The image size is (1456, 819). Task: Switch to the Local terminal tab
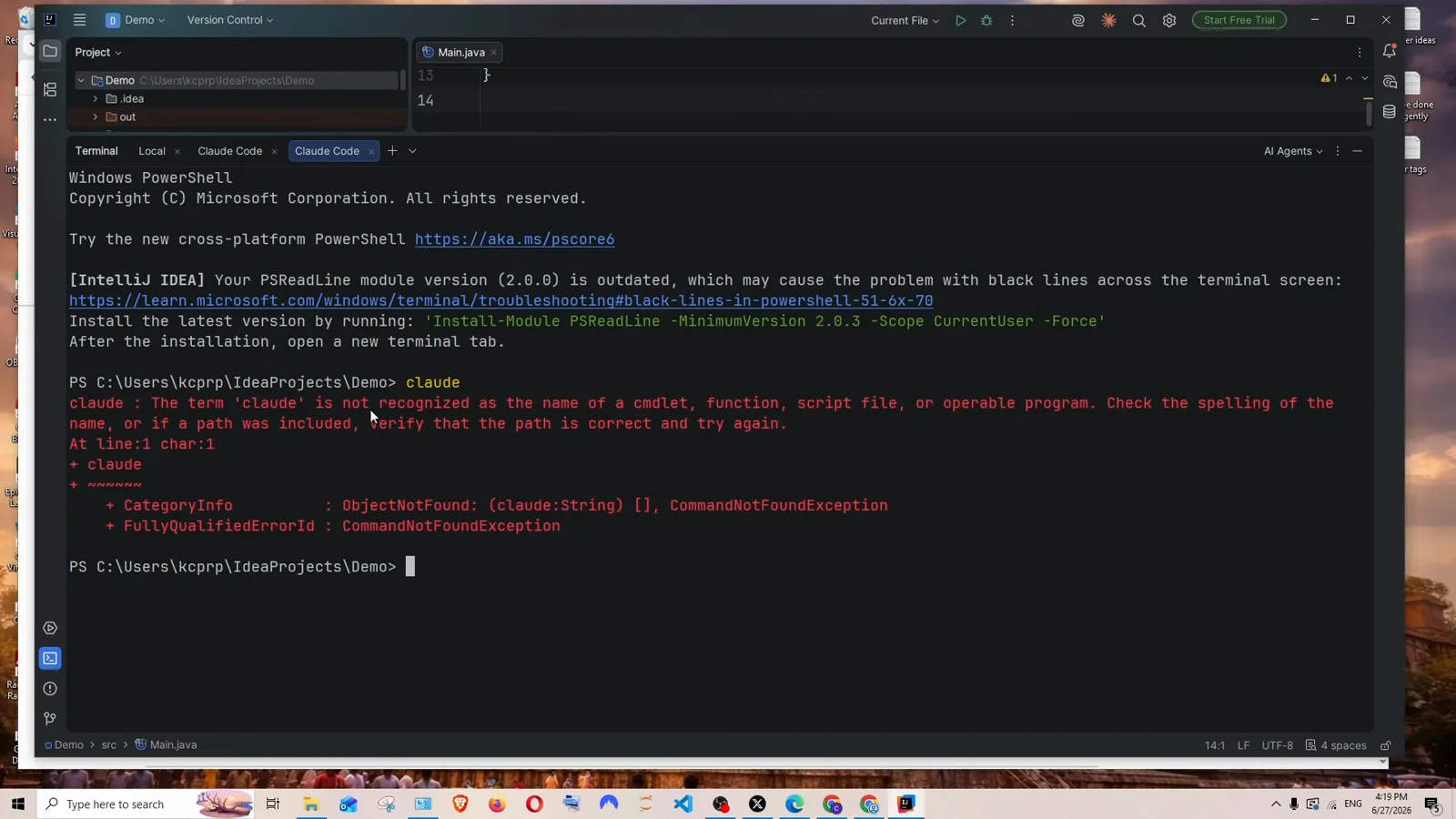152,151
